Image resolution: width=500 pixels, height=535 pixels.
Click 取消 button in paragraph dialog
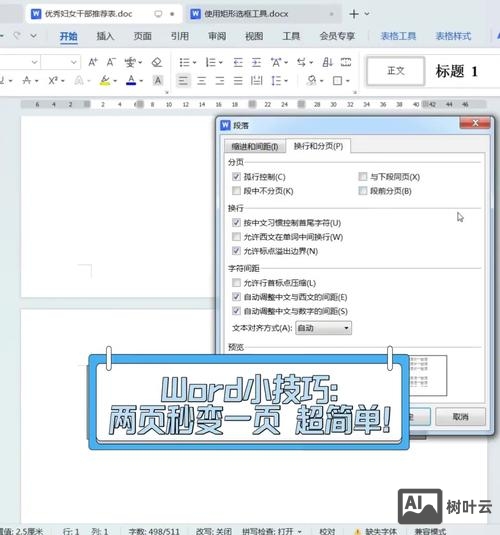(x=460, y=417)
